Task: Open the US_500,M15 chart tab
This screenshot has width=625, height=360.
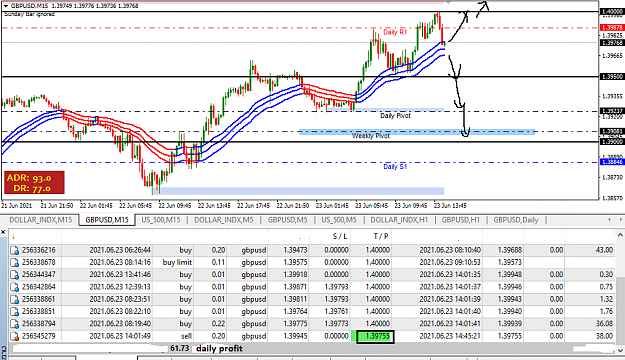Action: point(161,220)
